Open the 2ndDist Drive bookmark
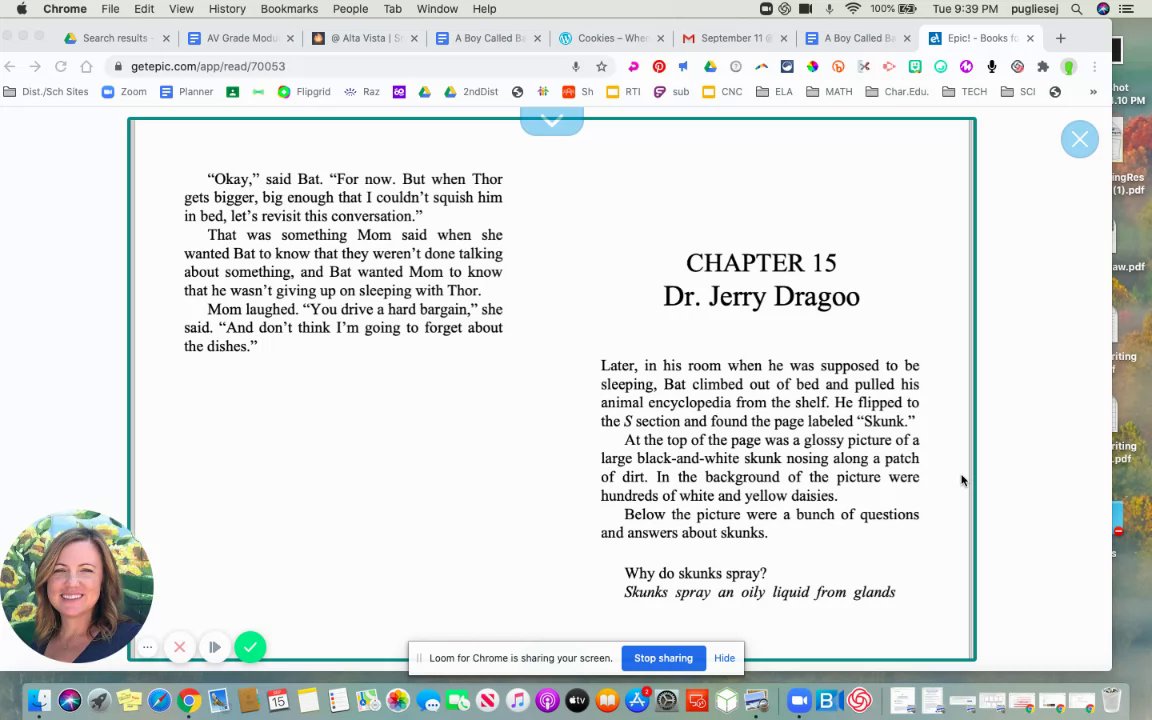Viewport: 1152px width, 720px height. pos(471,92)
